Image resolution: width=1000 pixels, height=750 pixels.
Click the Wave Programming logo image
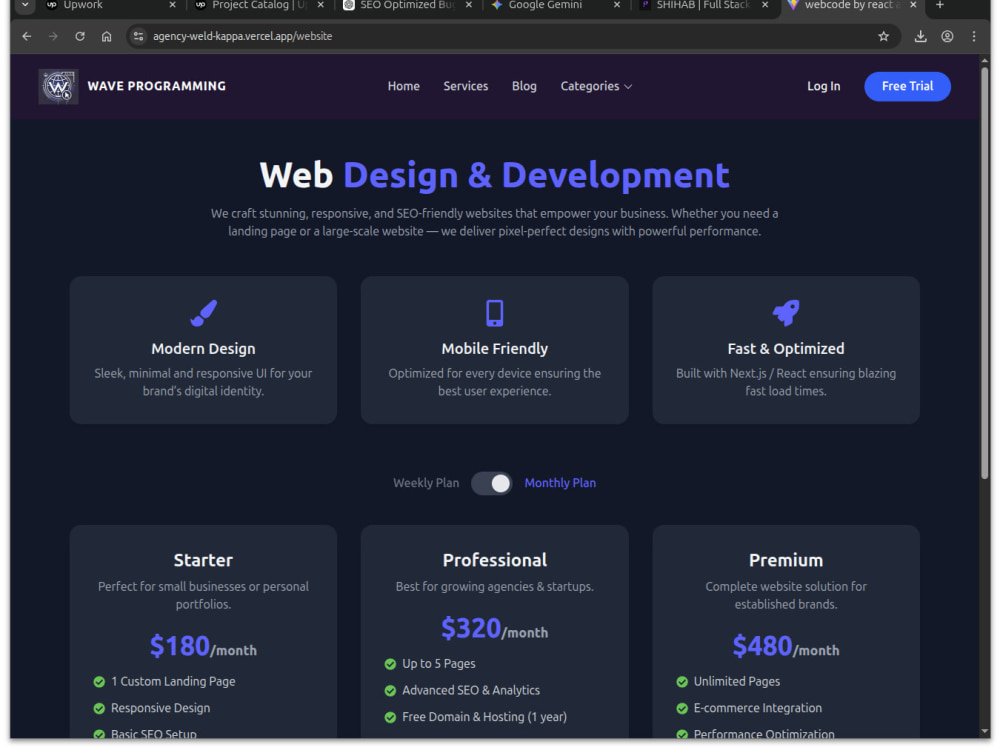pyautogui.click(x=59, y=87)
